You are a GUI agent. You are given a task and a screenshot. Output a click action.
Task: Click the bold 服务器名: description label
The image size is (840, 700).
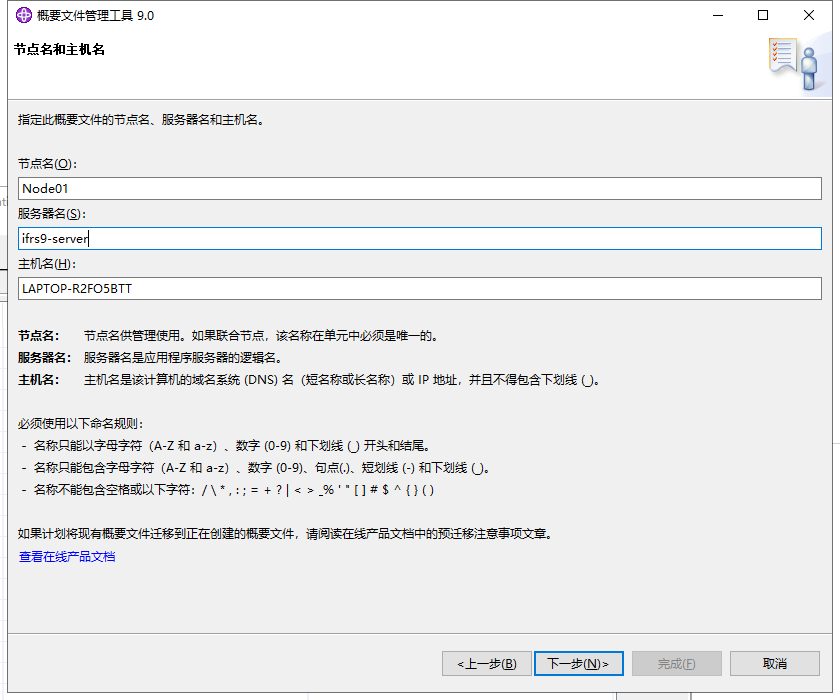click(x=44, y=358)
